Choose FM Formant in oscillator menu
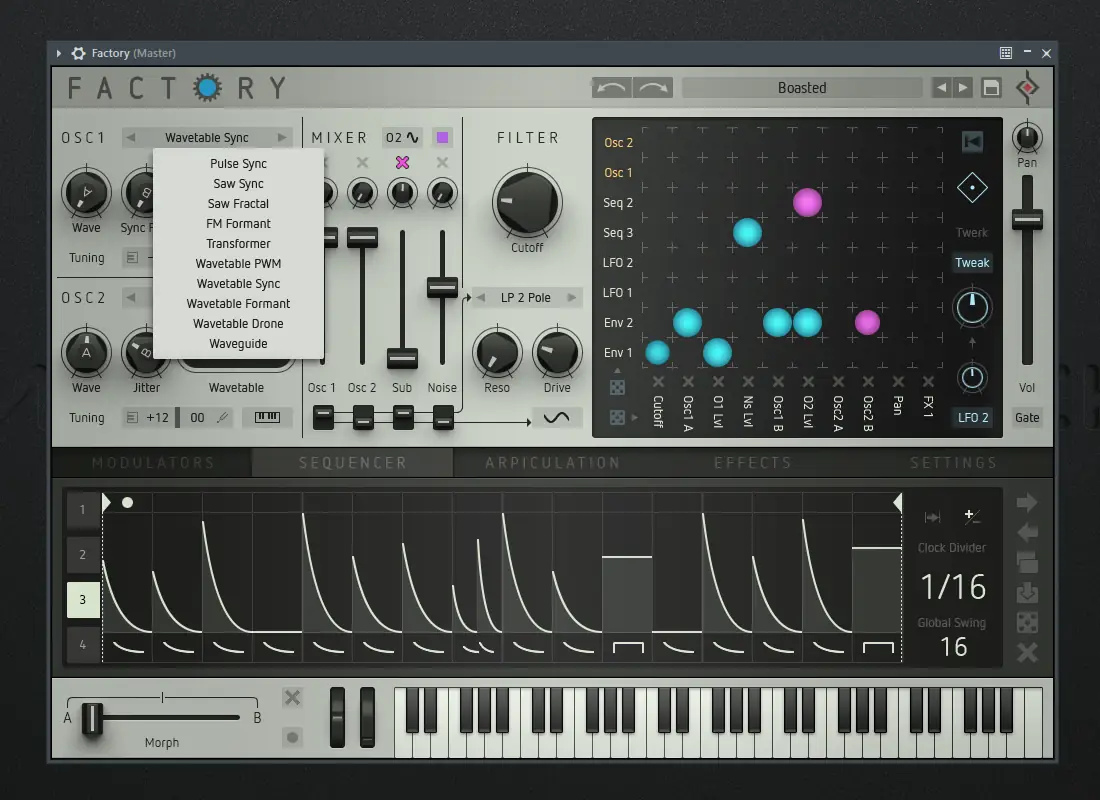 point(239,224)
